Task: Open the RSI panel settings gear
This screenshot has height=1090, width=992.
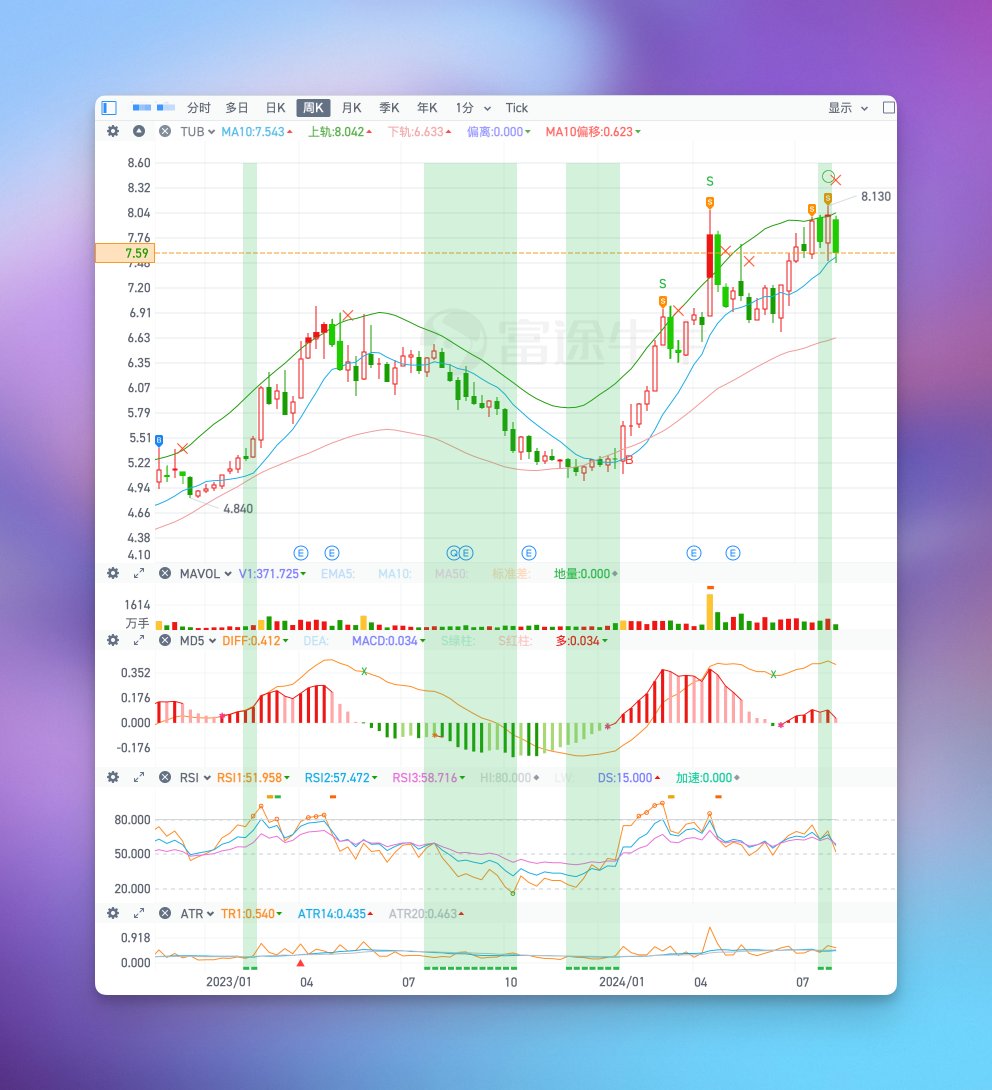Action: click(x=113, y=777)
